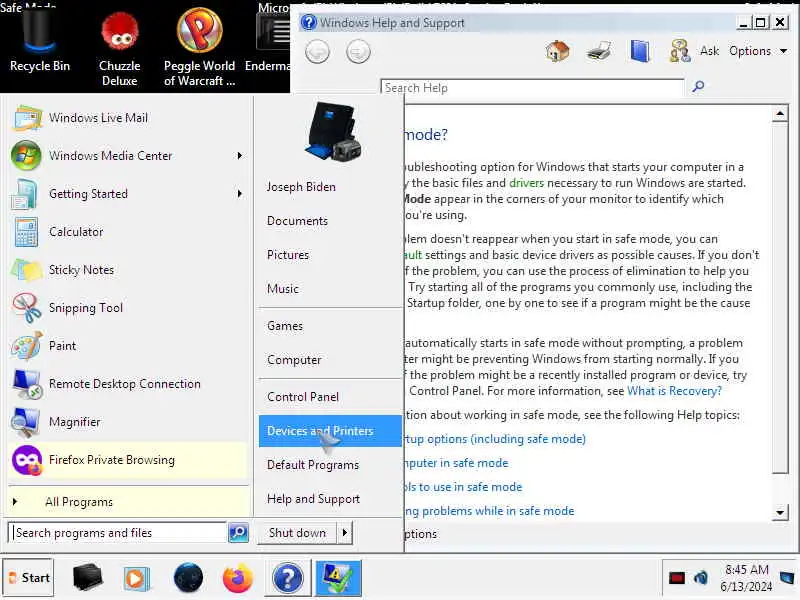Open tools to use in safe mode link
The image size is (800, 600).
point(463,487)
